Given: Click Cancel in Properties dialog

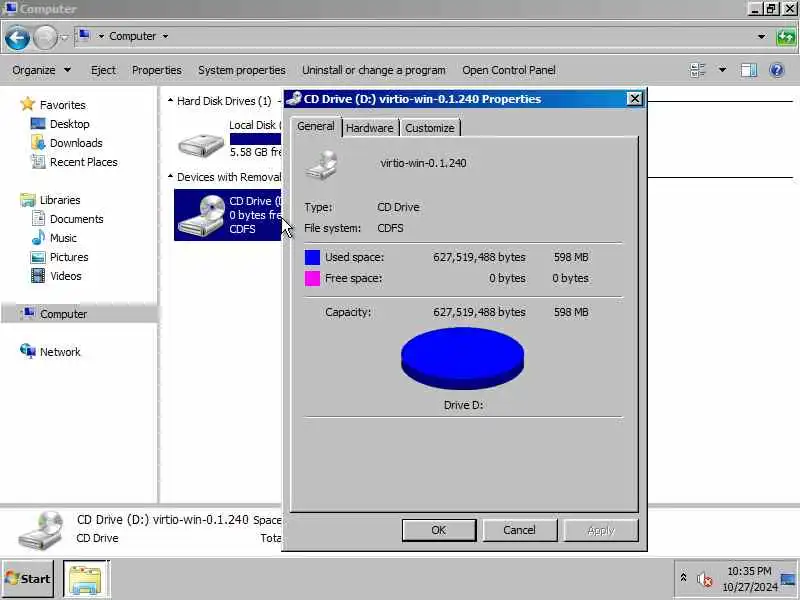Looking at the screenshot, I should [x=519, y=530].
